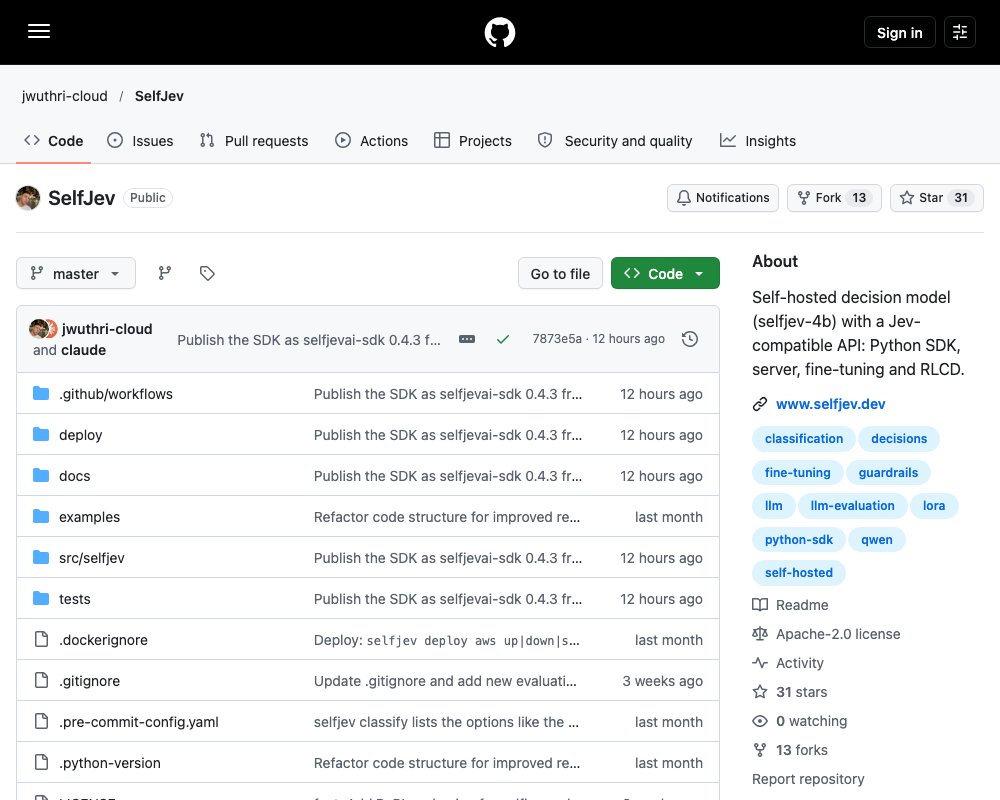Open the commit hash 7873e5a
This screenshot has height=800, width=1000.
pos(557,339)
